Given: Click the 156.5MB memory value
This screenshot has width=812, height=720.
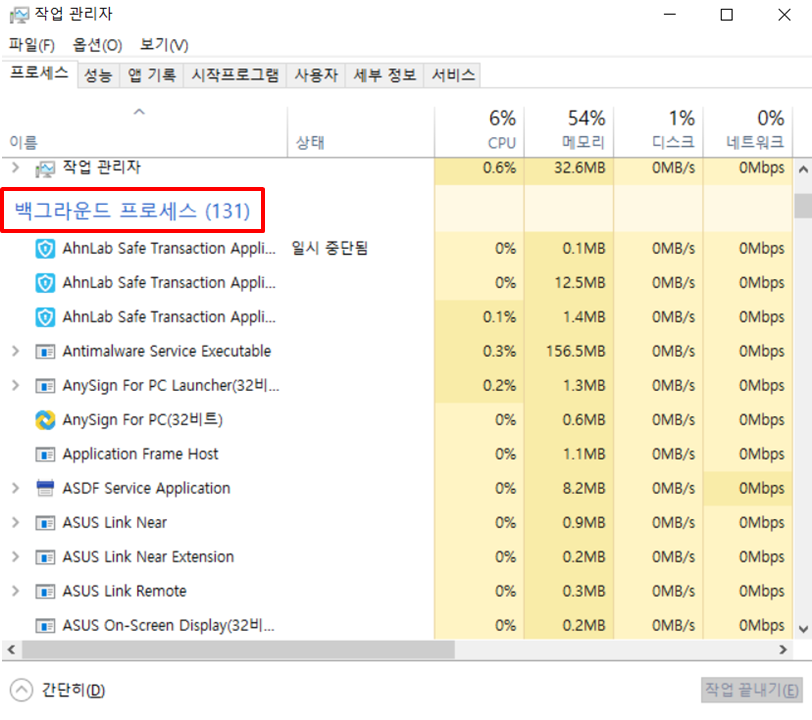Looking at the screenshot, I should [x=575, y=351].
